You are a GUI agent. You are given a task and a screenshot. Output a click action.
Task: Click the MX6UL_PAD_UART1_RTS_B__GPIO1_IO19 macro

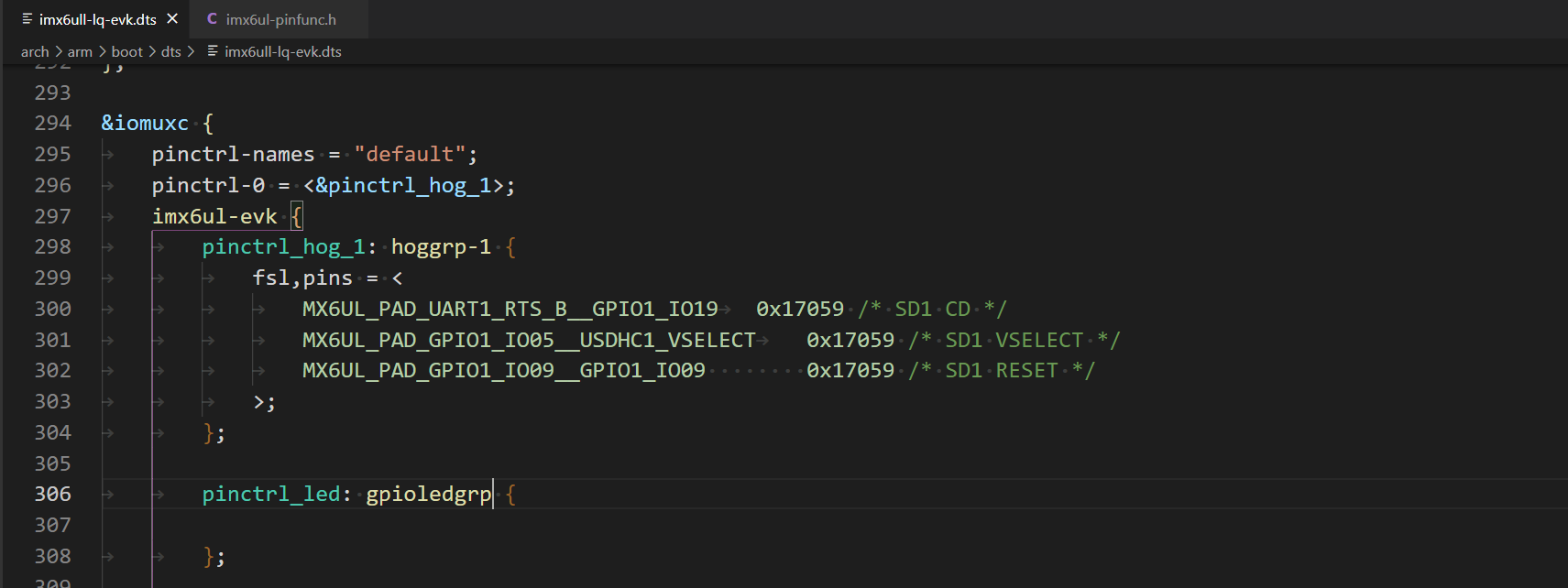coord(510,309)
